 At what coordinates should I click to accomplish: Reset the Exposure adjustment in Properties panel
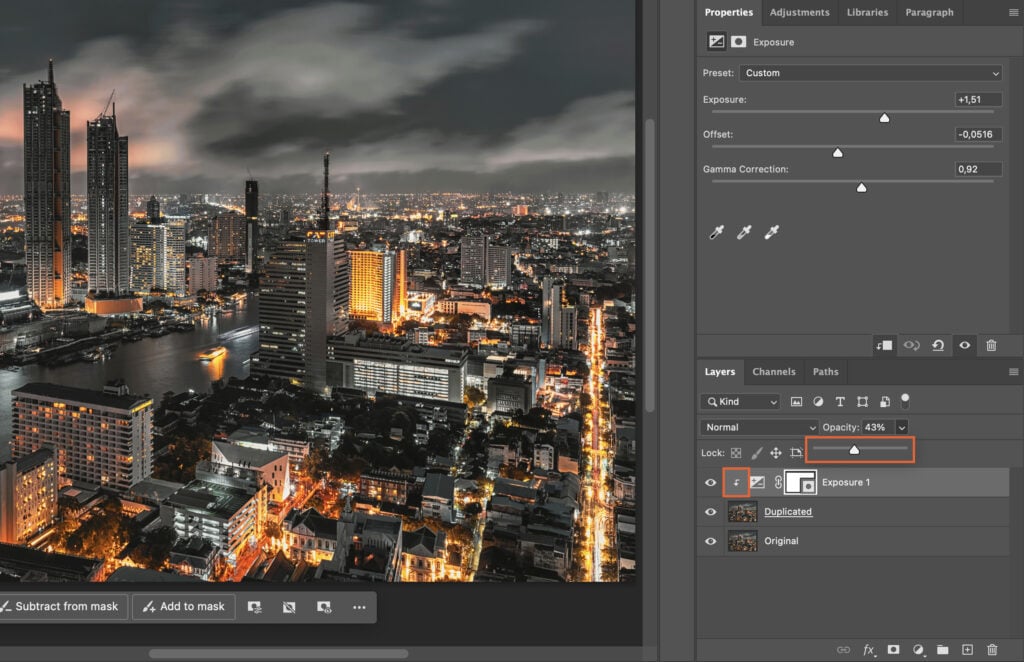[938, 345]
